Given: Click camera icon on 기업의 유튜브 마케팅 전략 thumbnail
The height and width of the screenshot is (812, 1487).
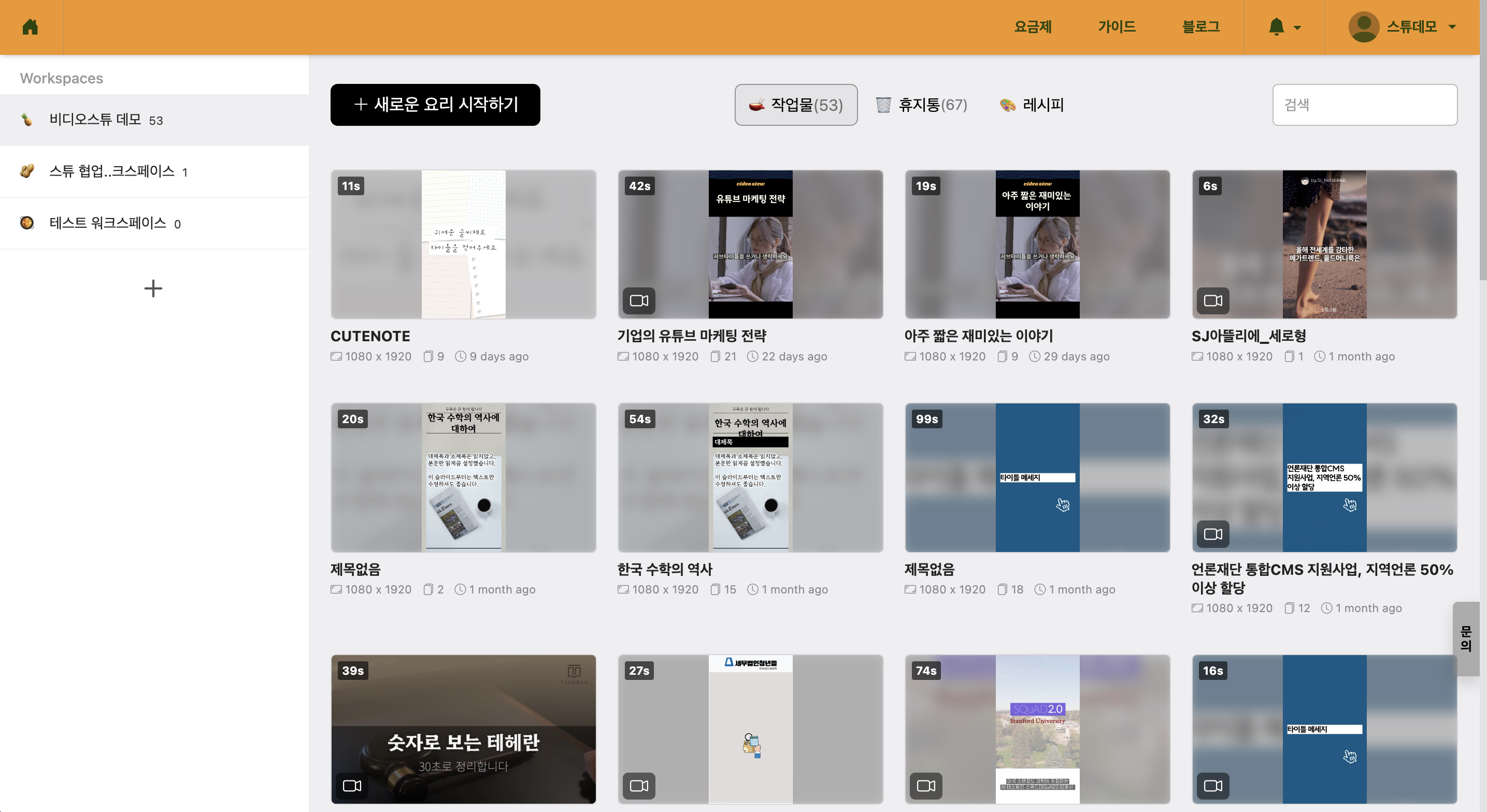Looking at the screenshot, I should pyautogui.click(x=639, y=301).
